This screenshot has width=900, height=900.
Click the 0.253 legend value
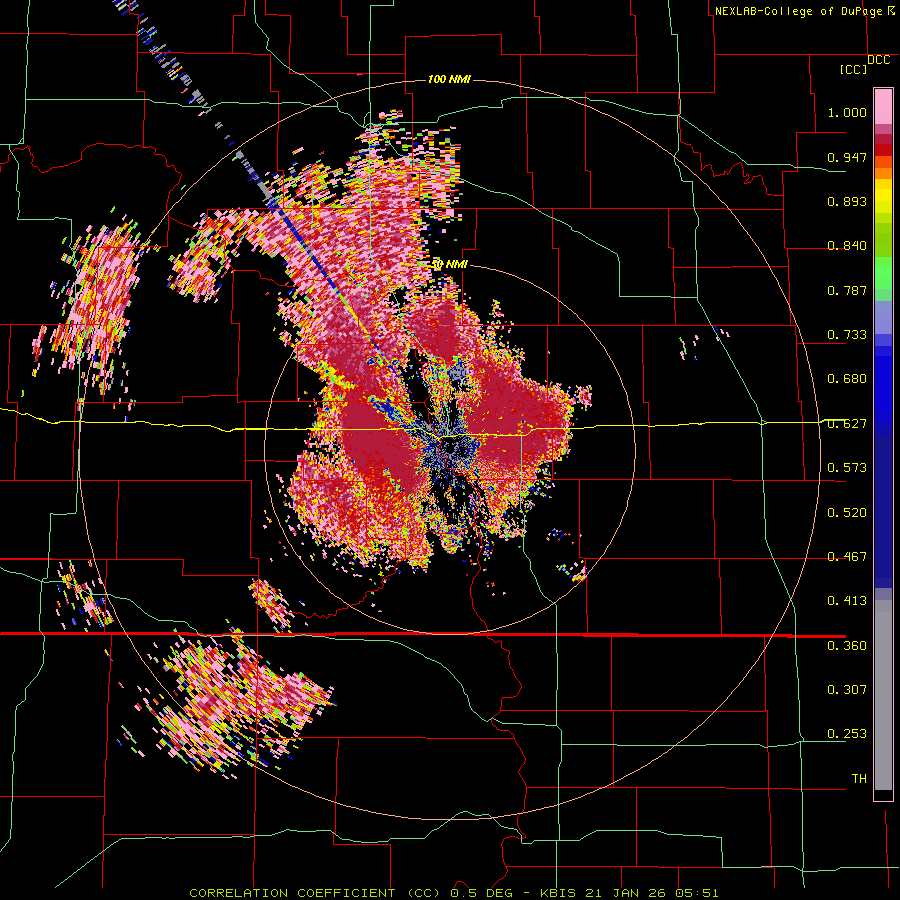(x=847, y=734)
